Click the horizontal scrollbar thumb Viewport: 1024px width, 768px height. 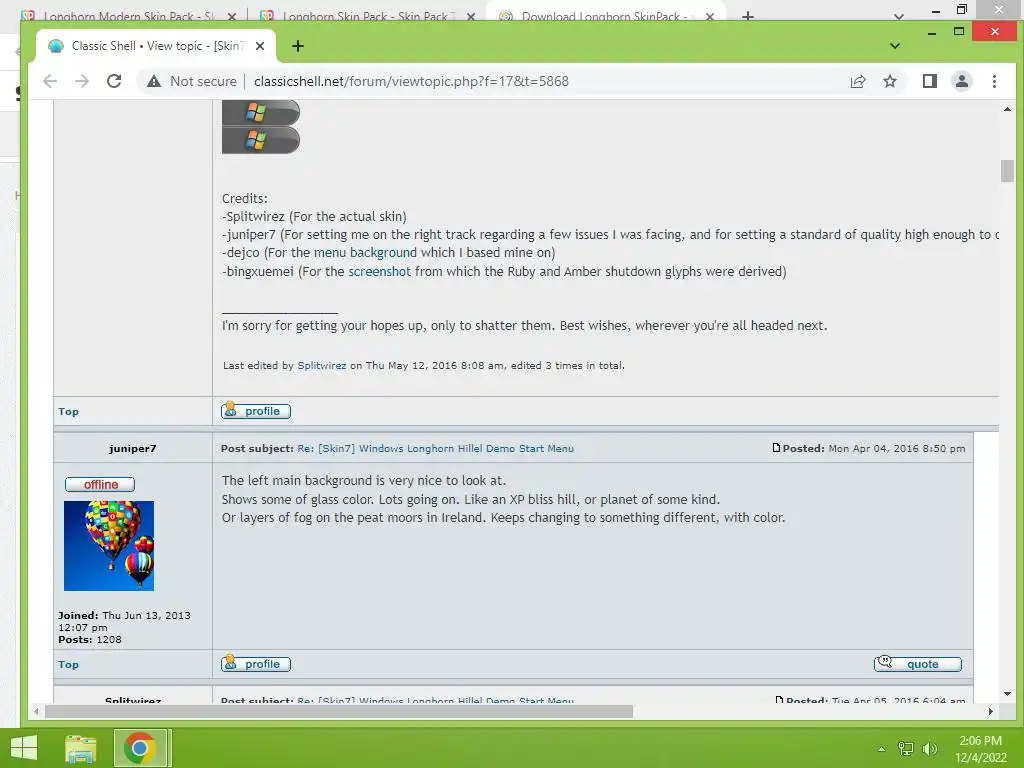[338, 711]
